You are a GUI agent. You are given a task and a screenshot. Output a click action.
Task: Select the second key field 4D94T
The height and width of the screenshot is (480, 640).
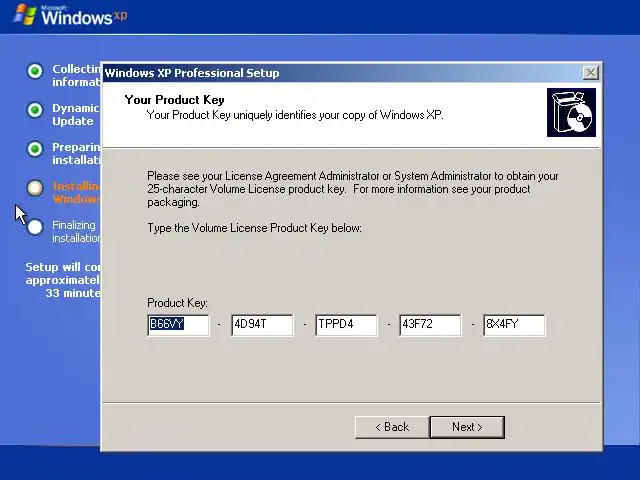pos(262,325)
